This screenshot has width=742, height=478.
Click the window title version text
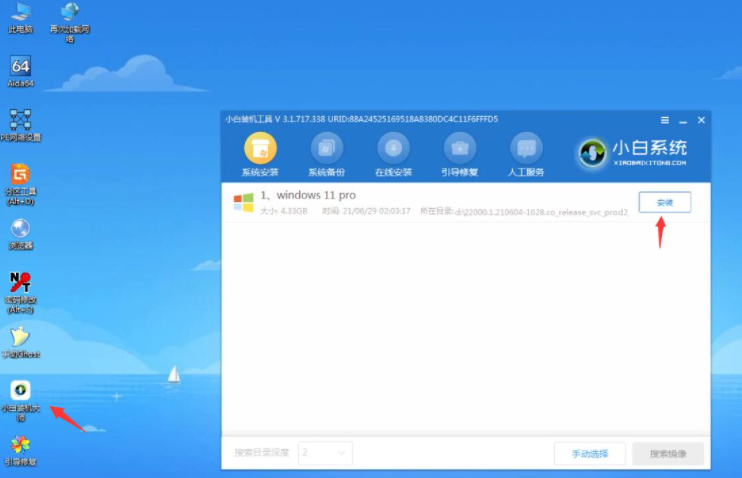tap(362, 119)
